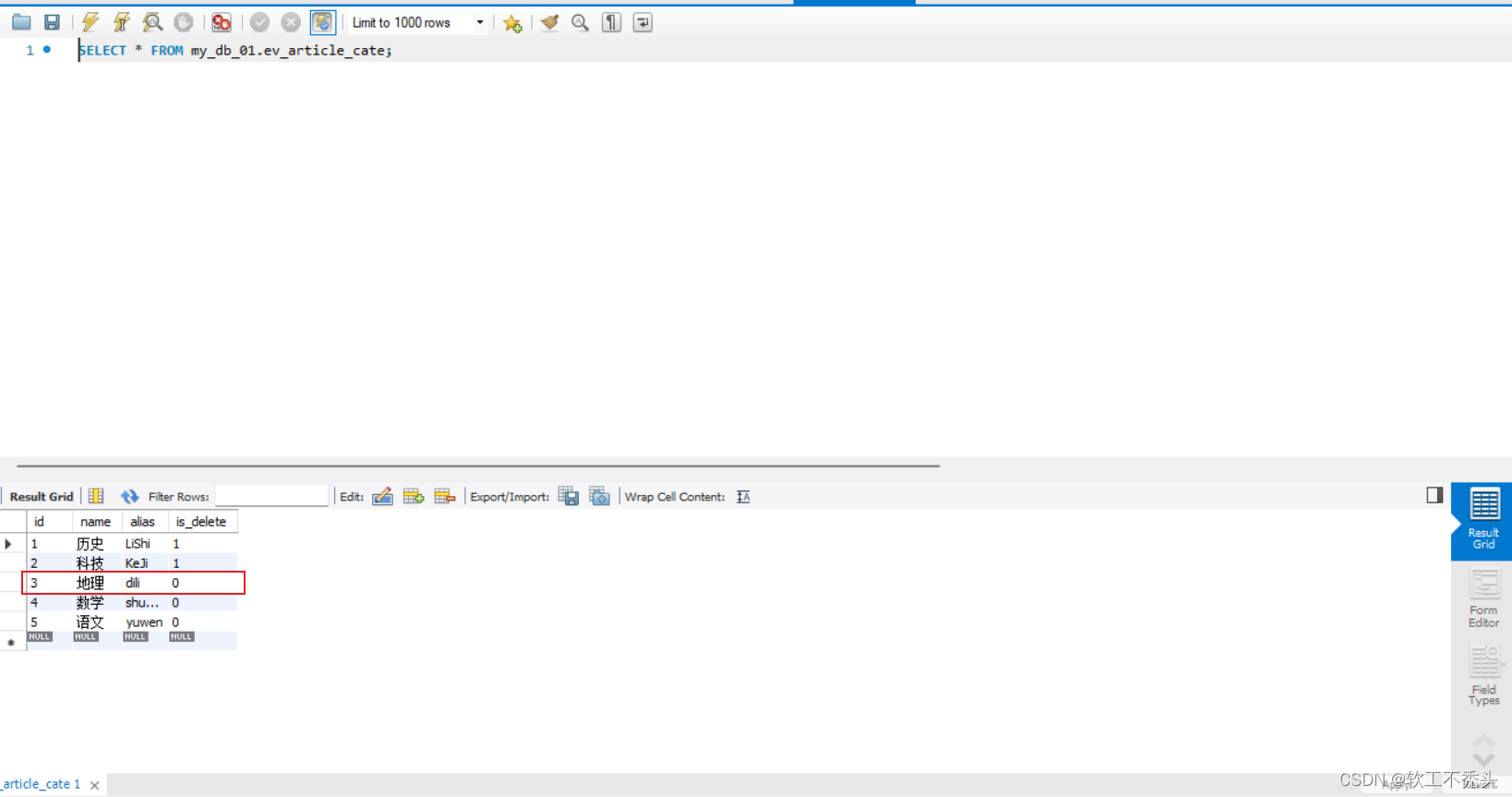Commit the current transaction
The height and width of the screenshot is (797, 1512).
coord(259,22)
